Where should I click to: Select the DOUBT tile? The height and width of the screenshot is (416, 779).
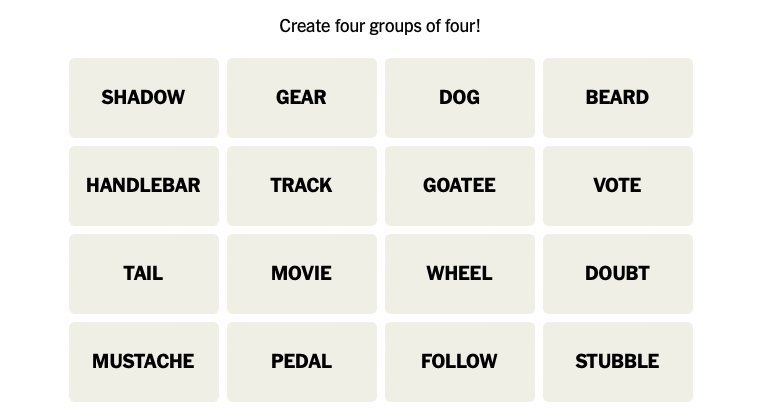[x=618, y=274]
